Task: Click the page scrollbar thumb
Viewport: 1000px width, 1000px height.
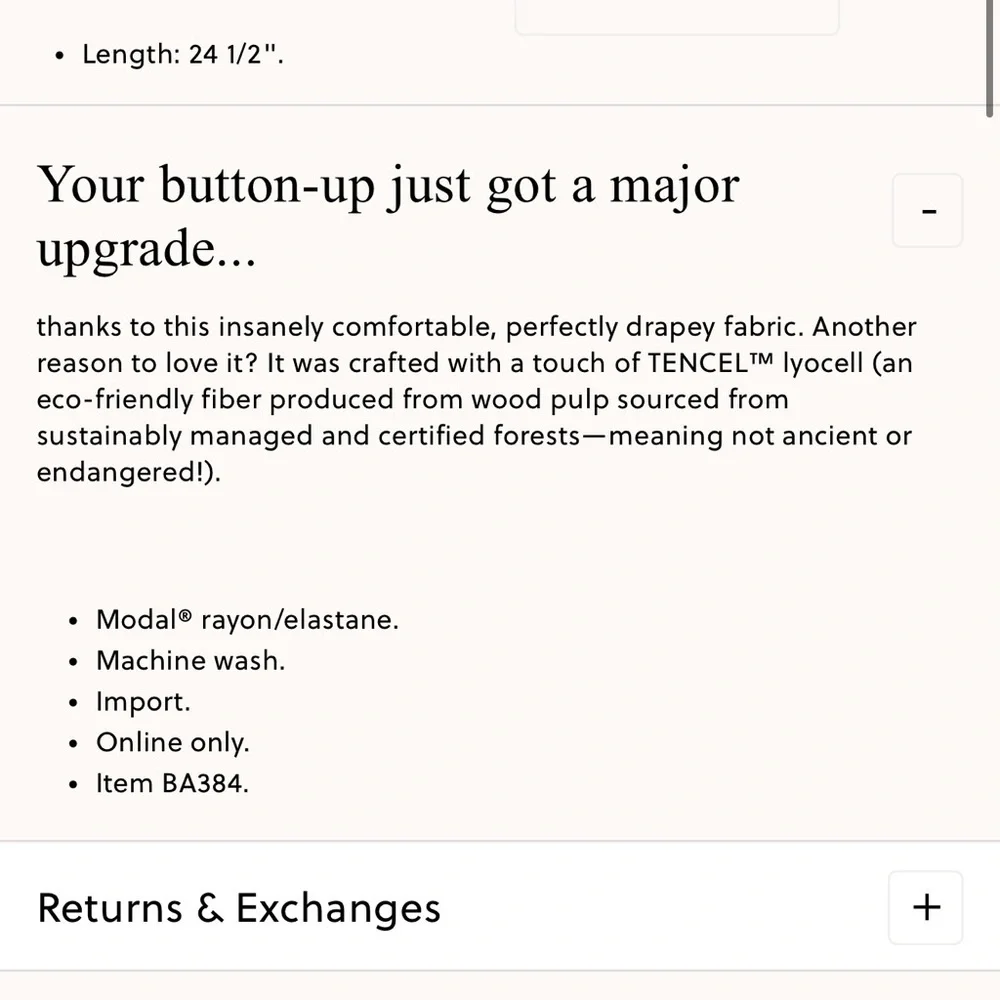Action: coord(989,59)
